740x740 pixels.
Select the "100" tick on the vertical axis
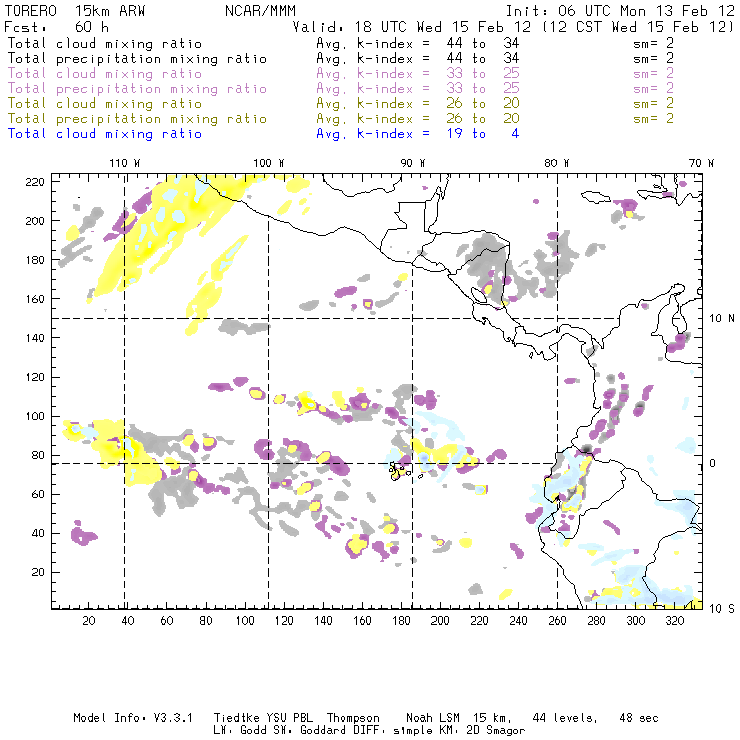click(x=35, y=416)
